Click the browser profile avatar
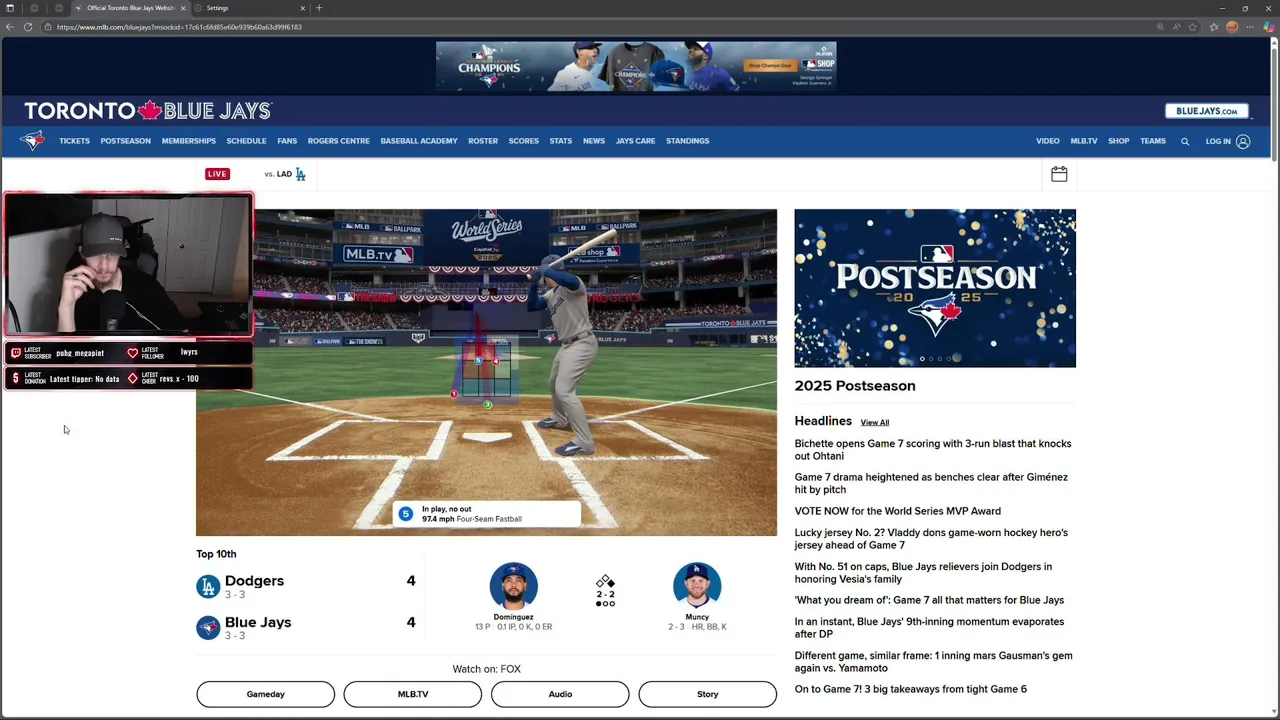The height and width of the screenshot is (720, 1280). pyautogui.click(x=1232, y=27)
